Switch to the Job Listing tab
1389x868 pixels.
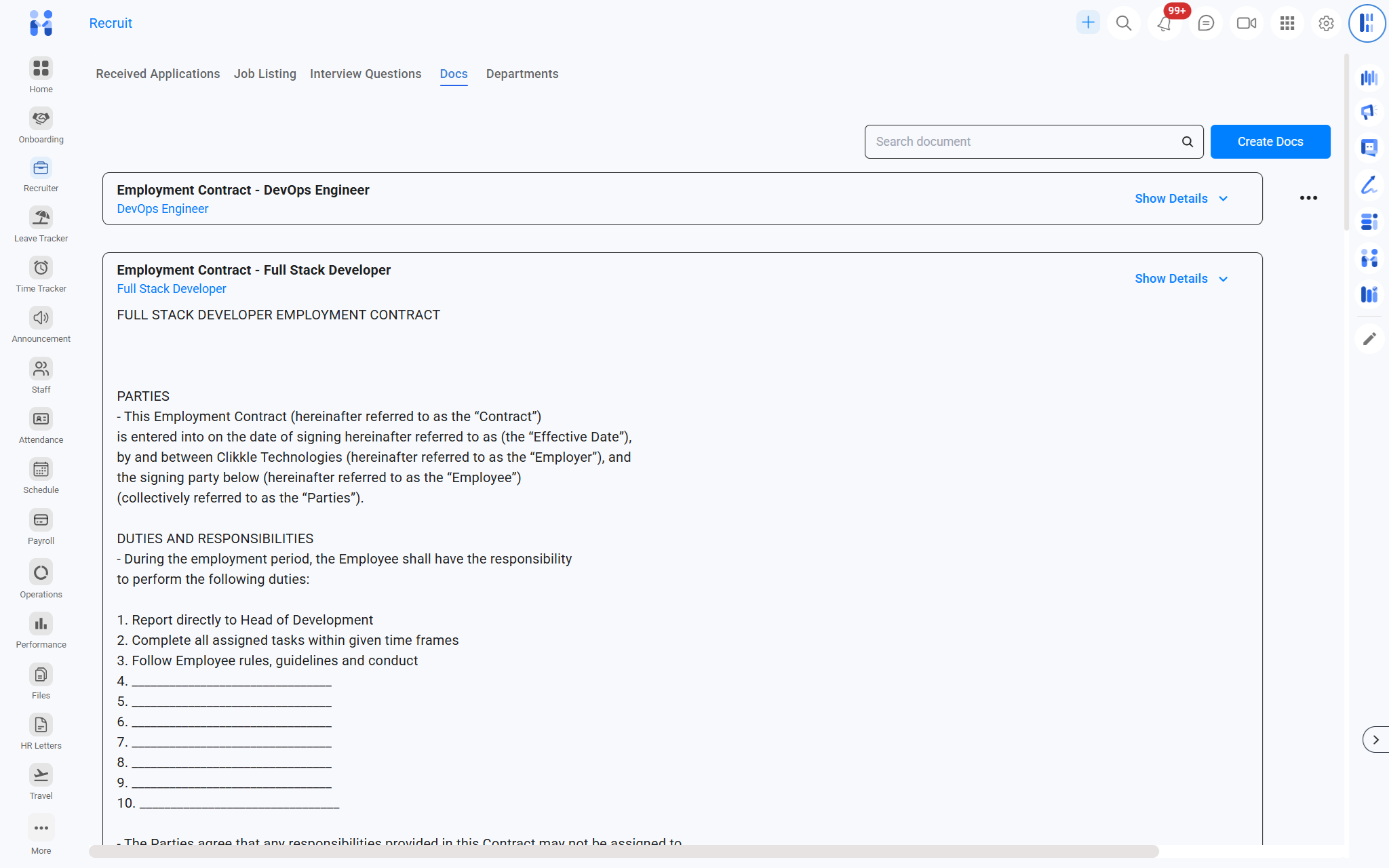click(265, 74)
